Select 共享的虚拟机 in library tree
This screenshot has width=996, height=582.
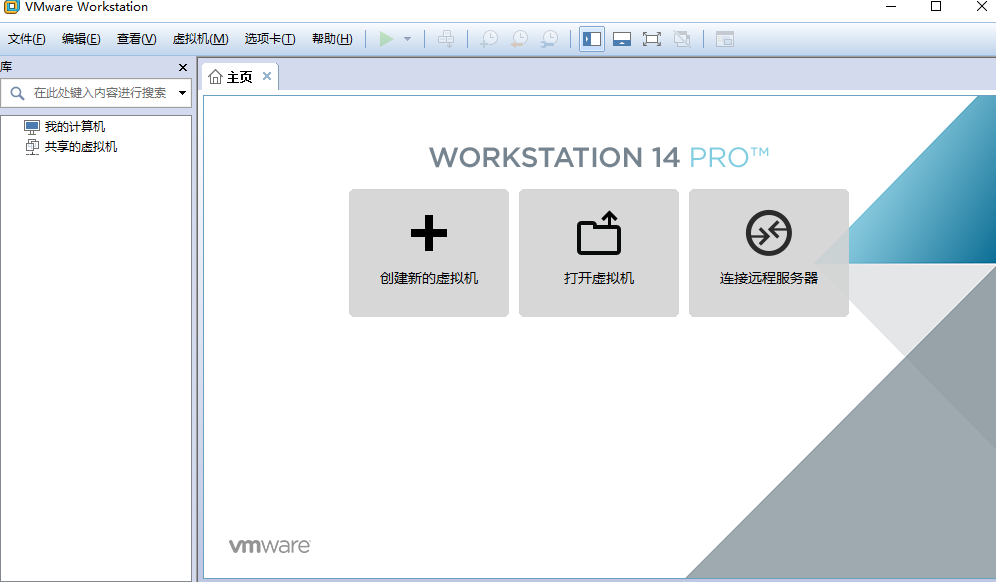[81, 147]
